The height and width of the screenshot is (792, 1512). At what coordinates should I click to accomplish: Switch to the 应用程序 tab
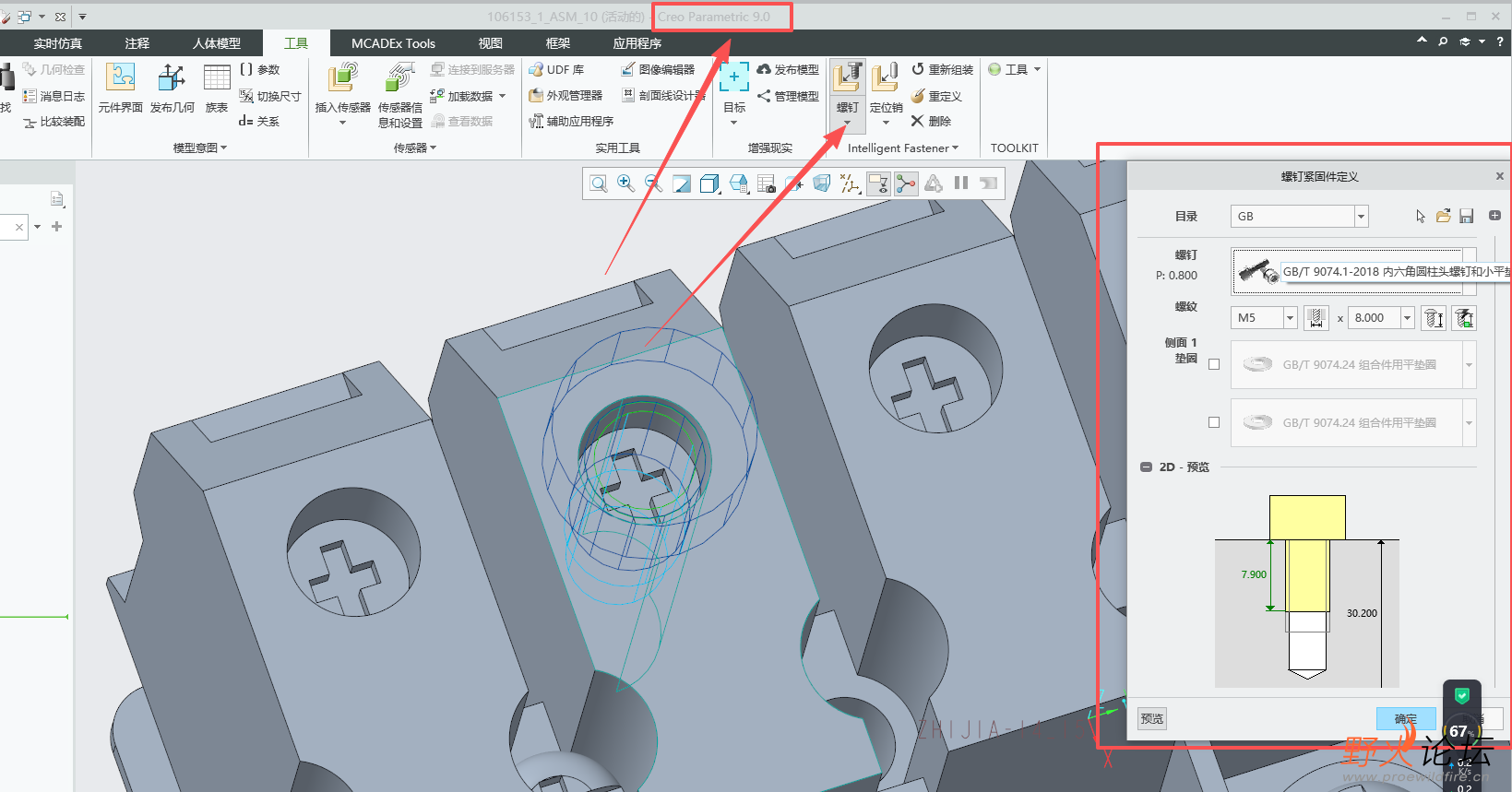click(x=637, y=43)
